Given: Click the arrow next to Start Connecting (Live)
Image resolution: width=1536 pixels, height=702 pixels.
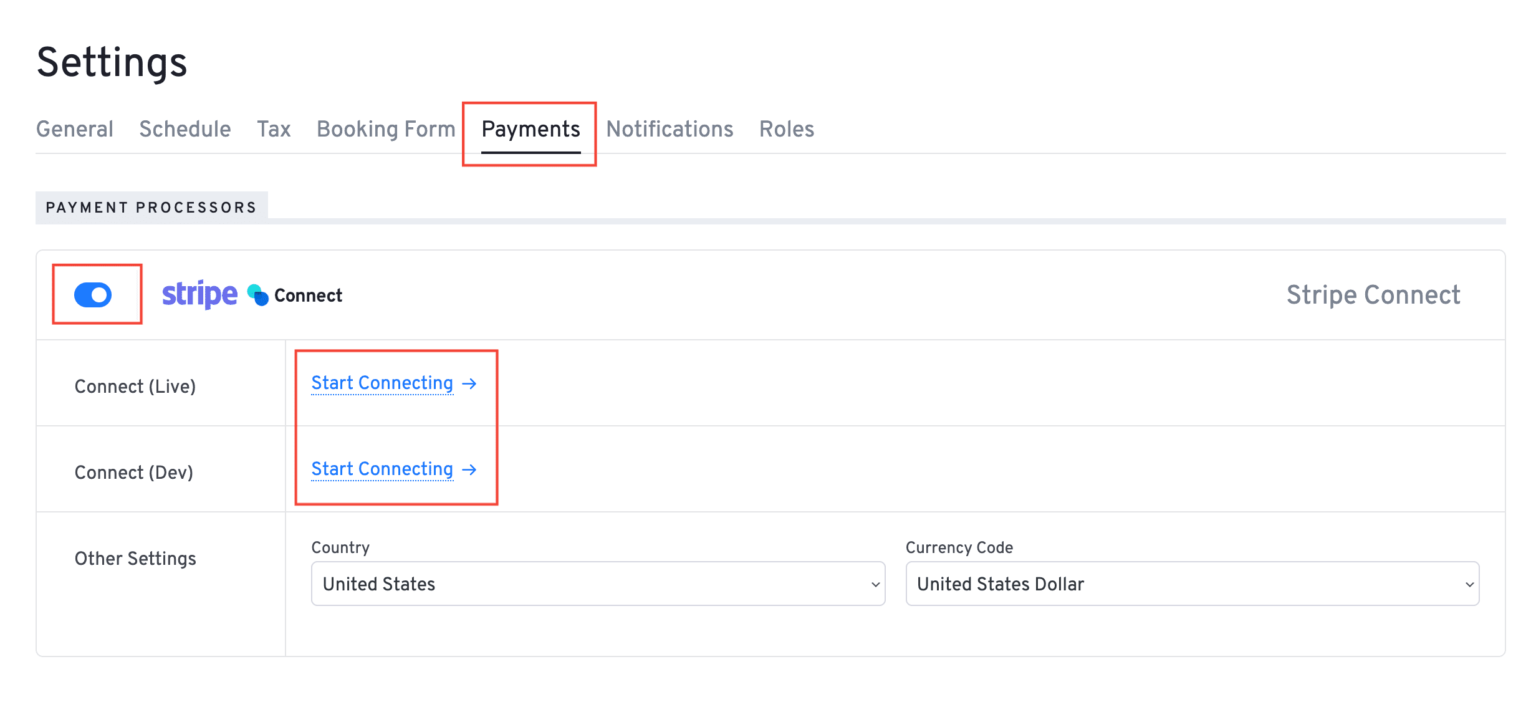Looking at the screenshot, I should coord(469,383).
